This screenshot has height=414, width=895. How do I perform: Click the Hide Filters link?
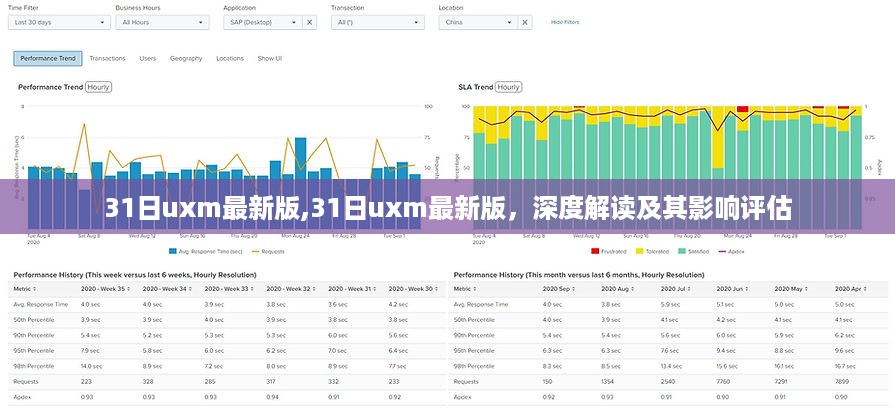[x=565, y=21]
